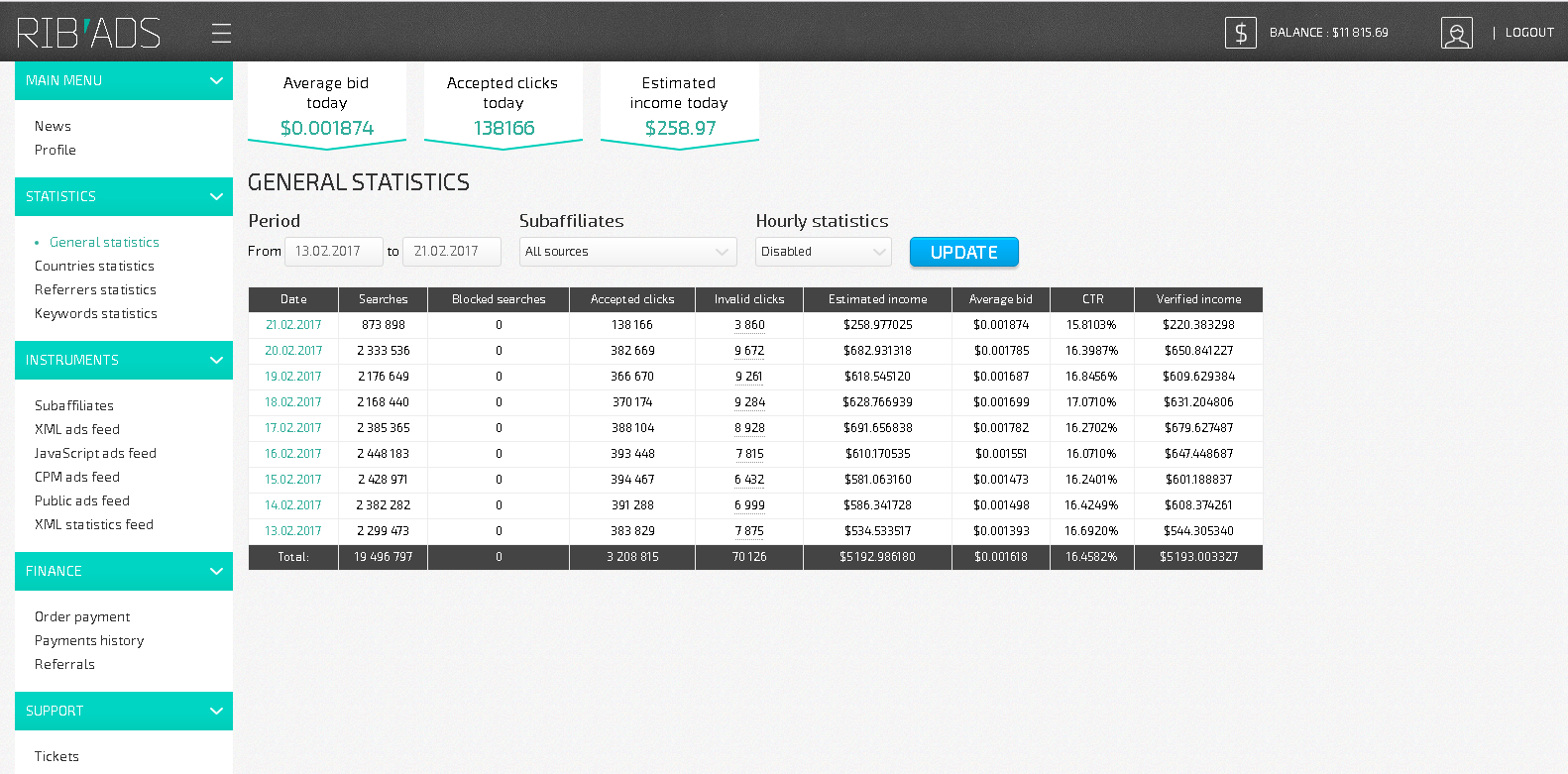Open the user profile avatar icon

pyautogui.click(x=1456, y=33)
